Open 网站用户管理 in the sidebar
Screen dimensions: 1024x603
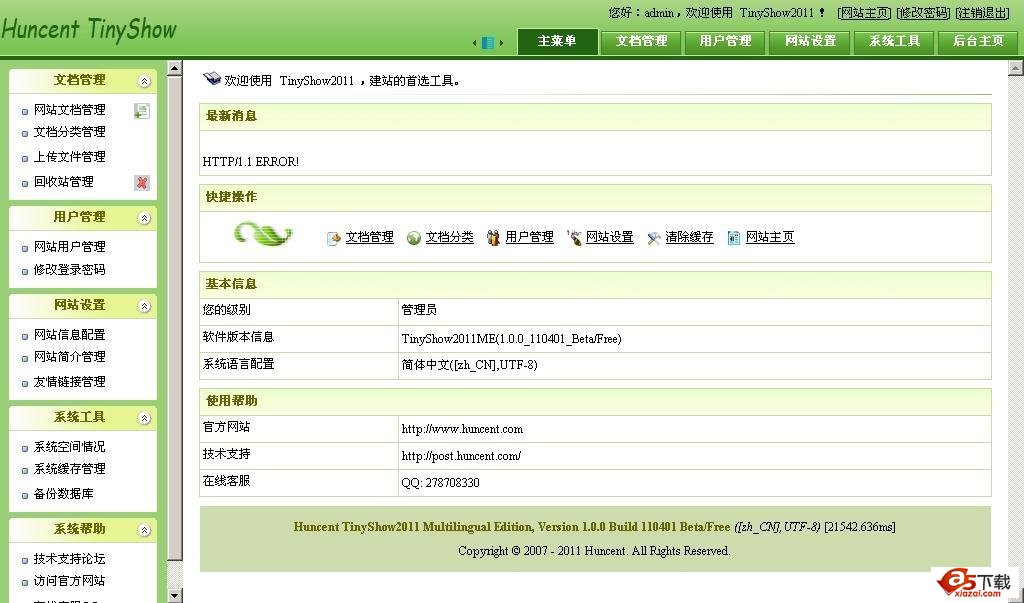[x=69, y=247]
